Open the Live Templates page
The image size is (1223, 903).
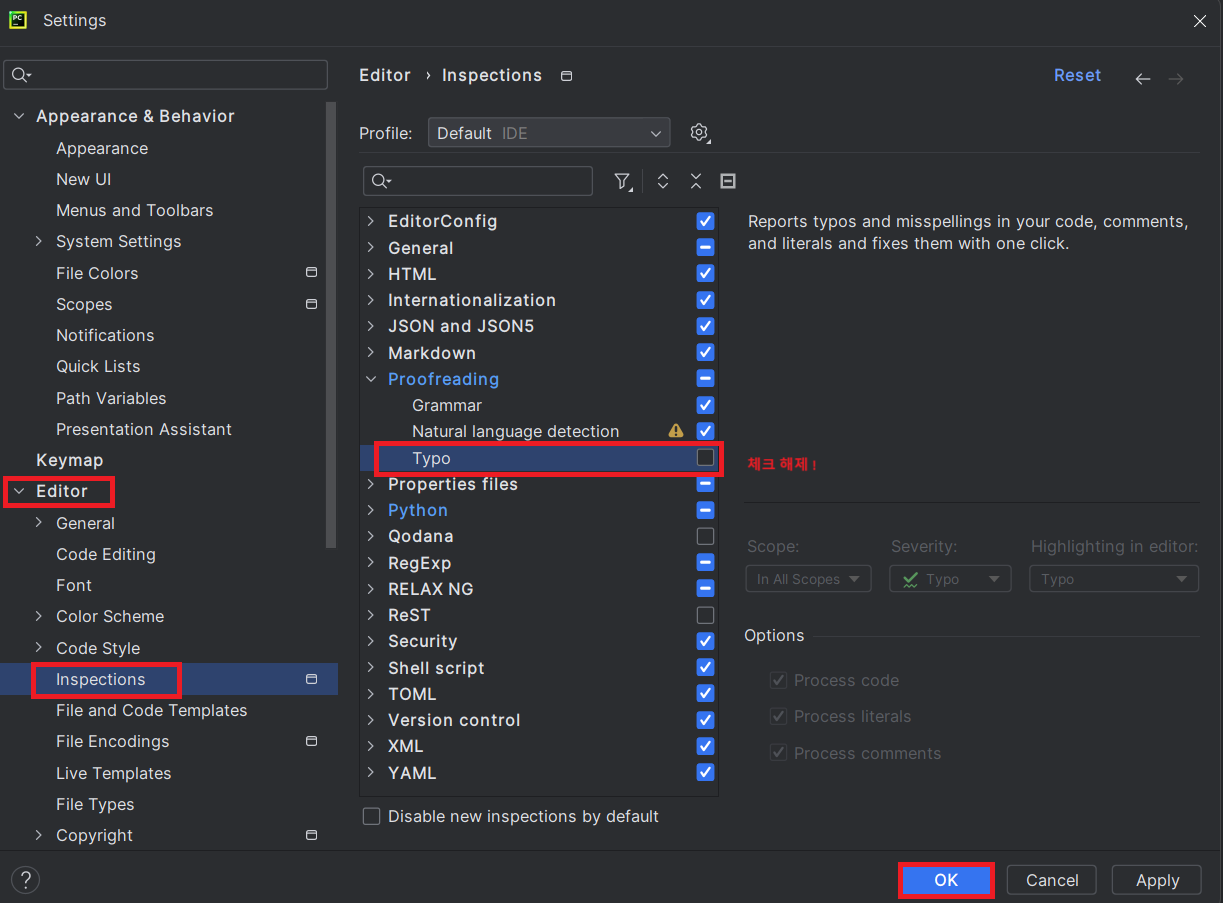(114, 773)
